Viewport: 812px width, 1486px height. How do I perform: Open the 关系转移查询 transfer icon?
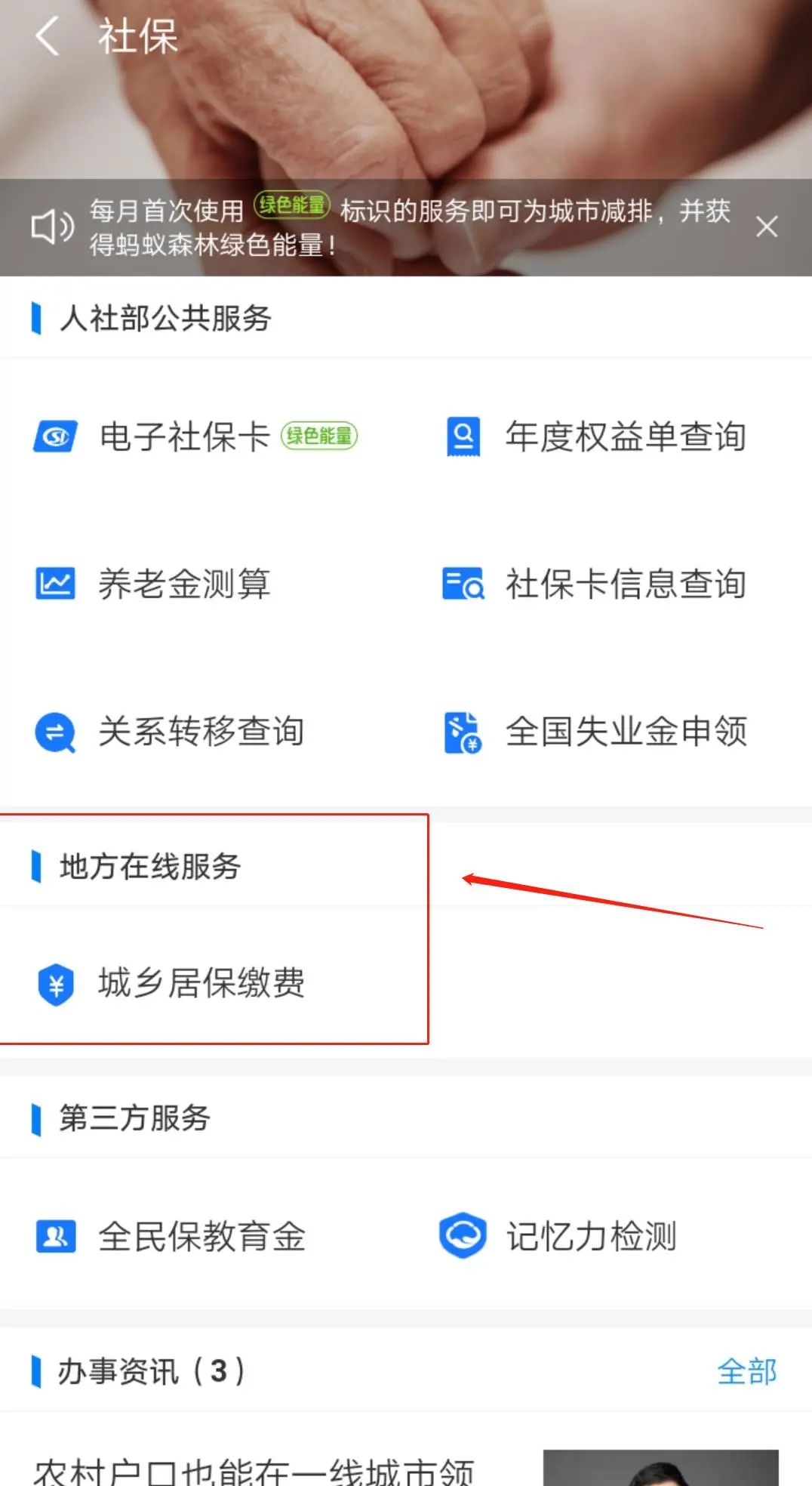(55, 732)
